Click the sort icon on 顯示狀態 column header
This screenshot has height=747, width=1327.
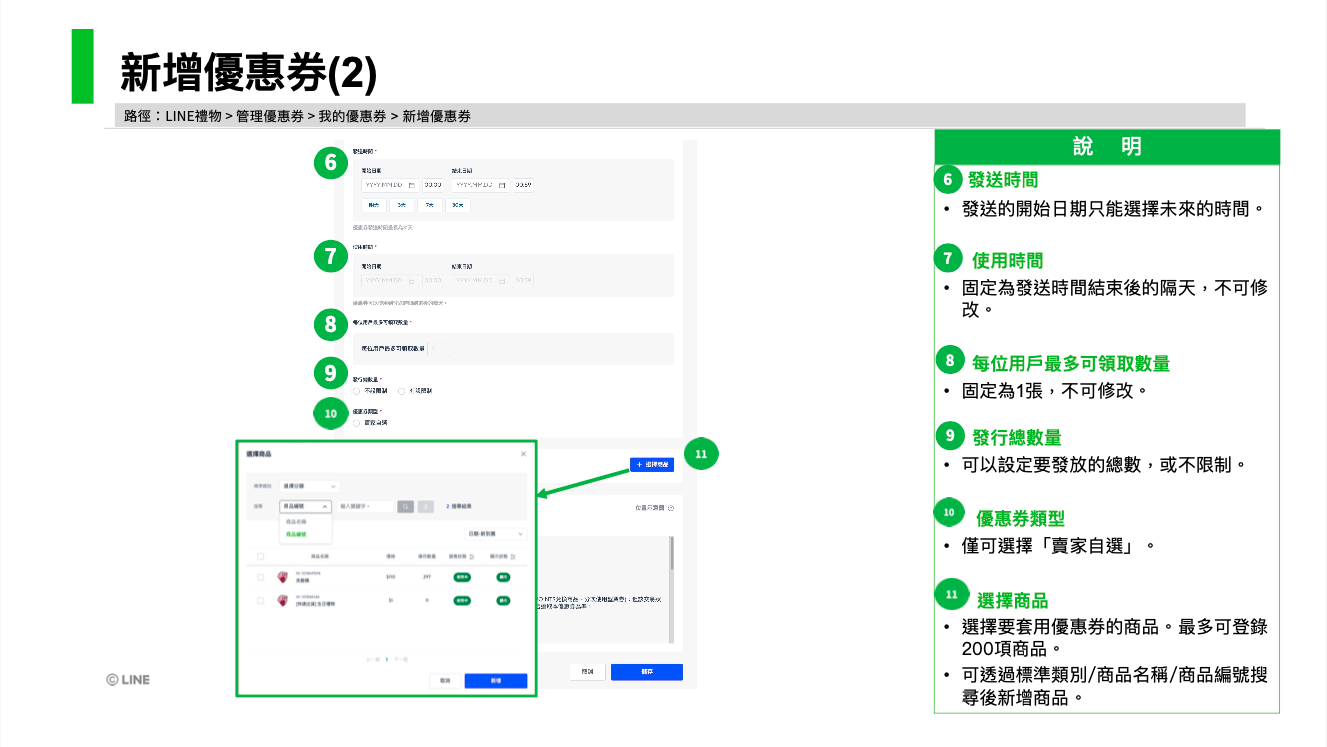tap(513, 557)
